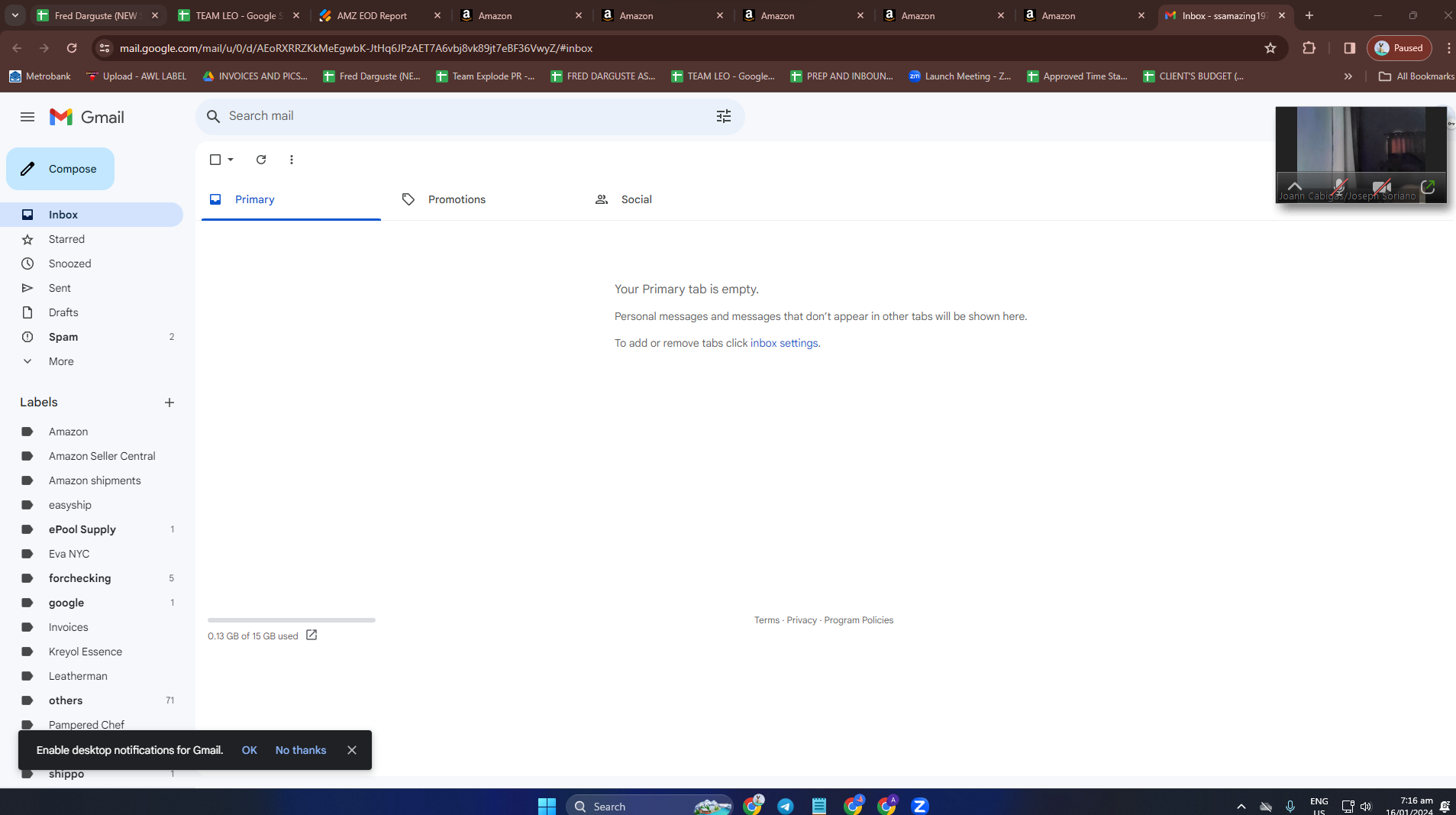This screenshot has width=1456, height=815.
Task: Open the ePool Supply label
Action: point(92,529)
